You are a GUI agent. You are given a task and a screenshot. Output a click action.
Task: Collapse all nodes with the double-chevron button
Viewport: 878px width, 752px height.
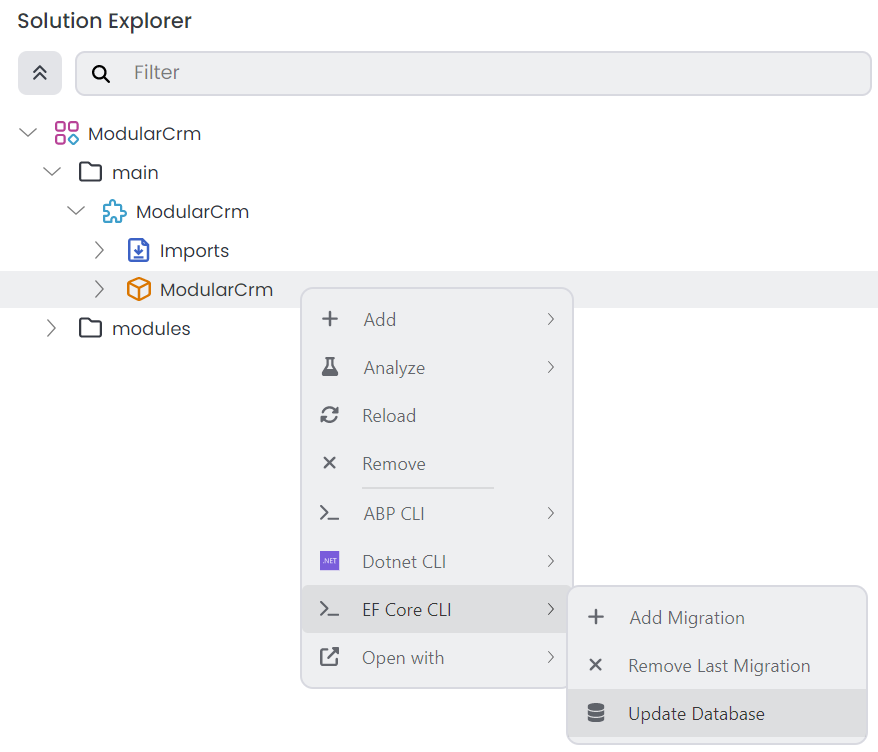point(40,73)
